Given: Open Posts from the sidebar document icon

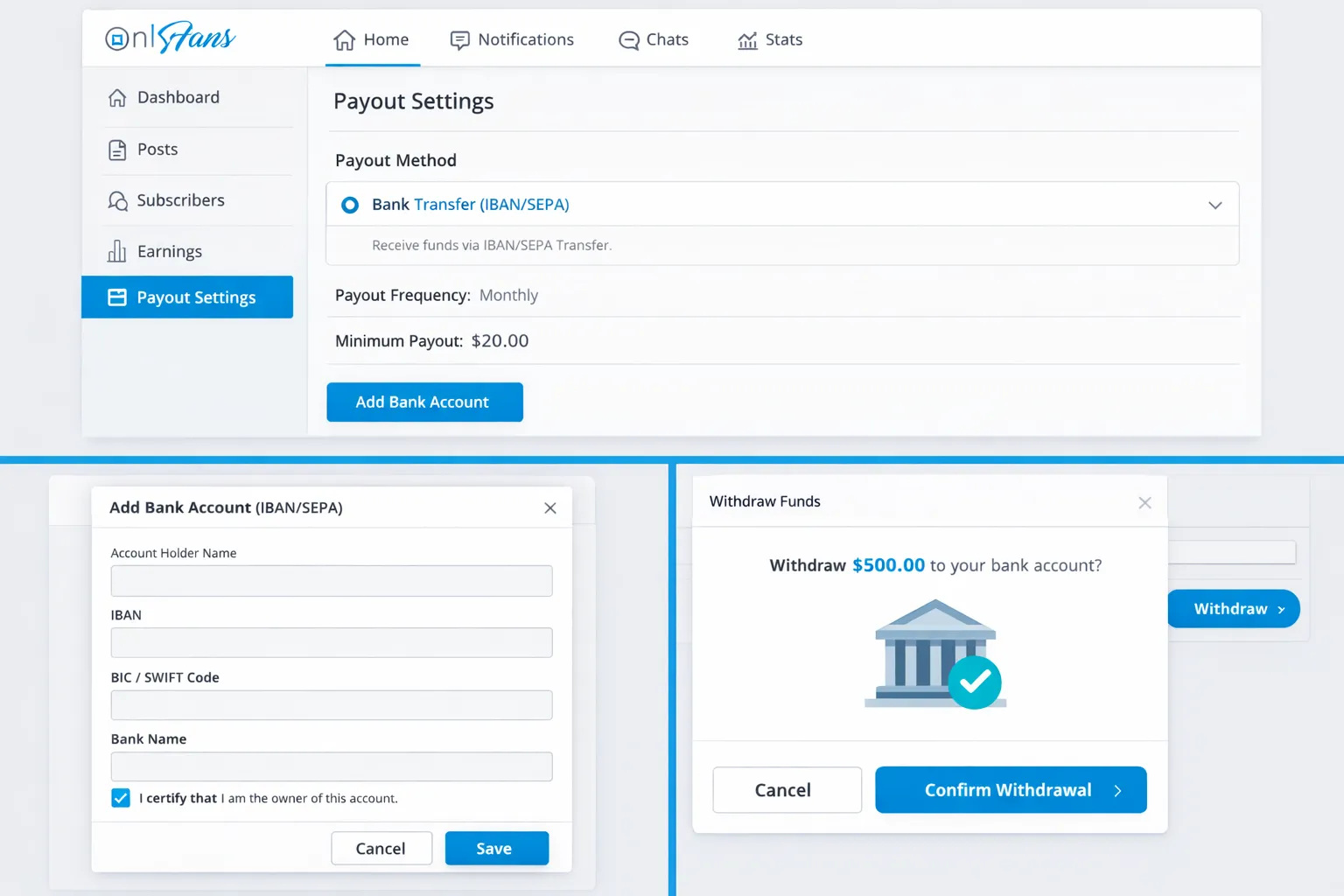Looking at the screenshot, I should [117, 150].
